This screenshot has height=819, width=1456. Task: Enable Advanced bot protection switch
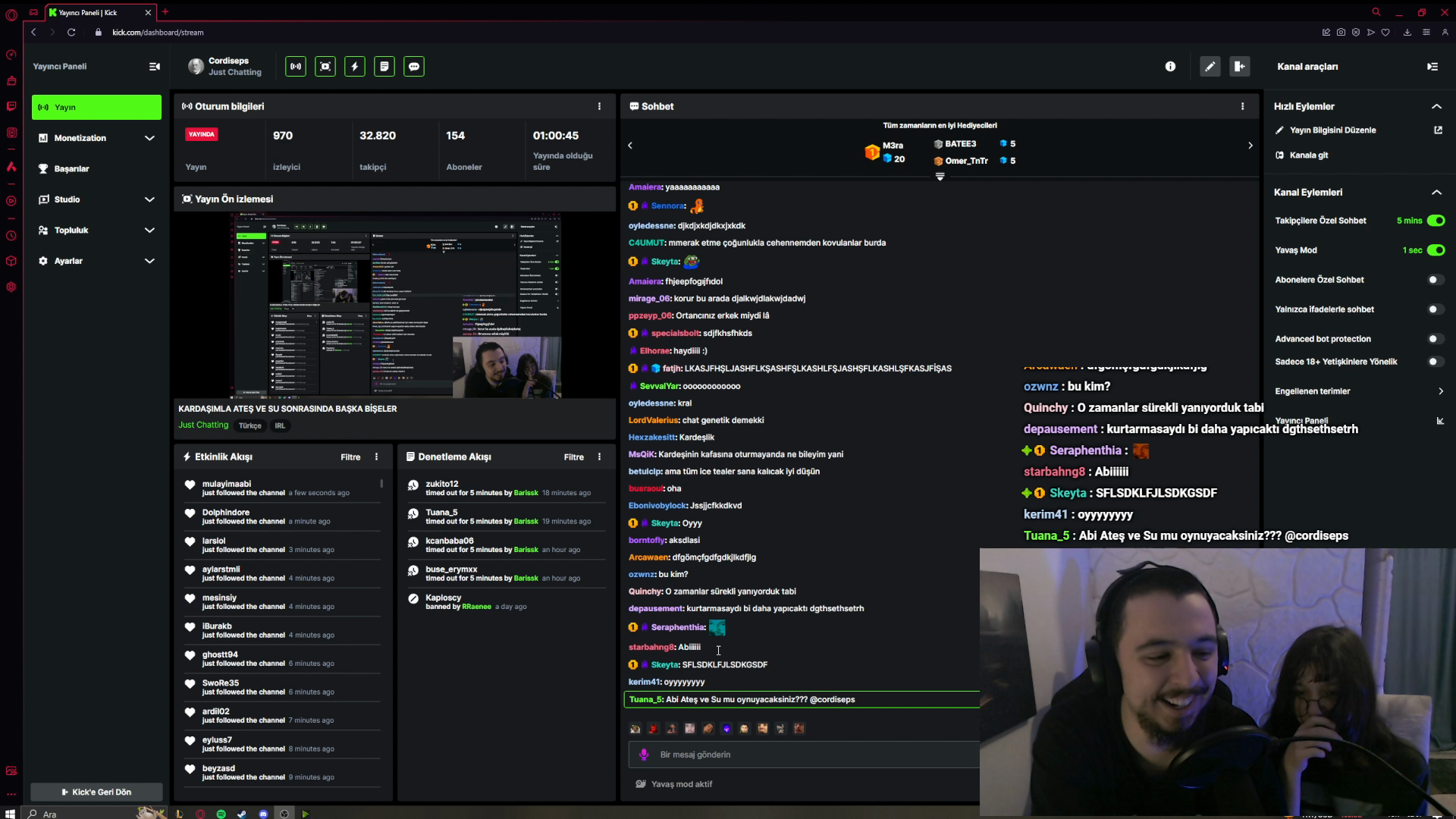(x=1436, y=339)
